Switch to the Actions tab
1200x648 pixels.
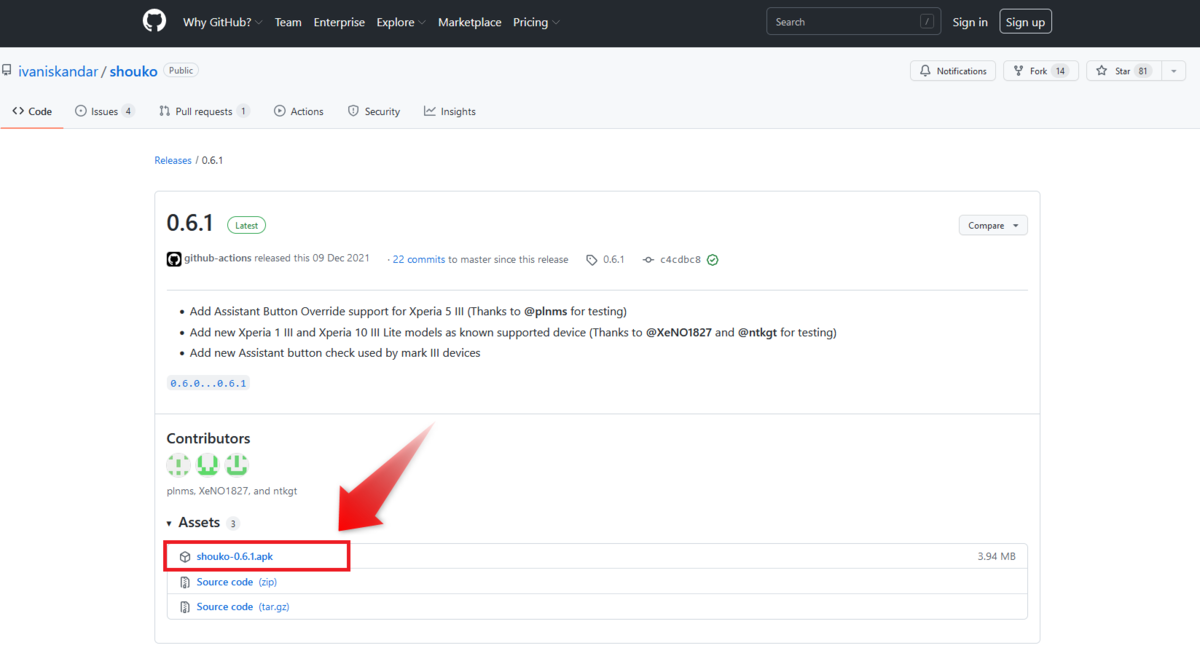click(298, 111)
